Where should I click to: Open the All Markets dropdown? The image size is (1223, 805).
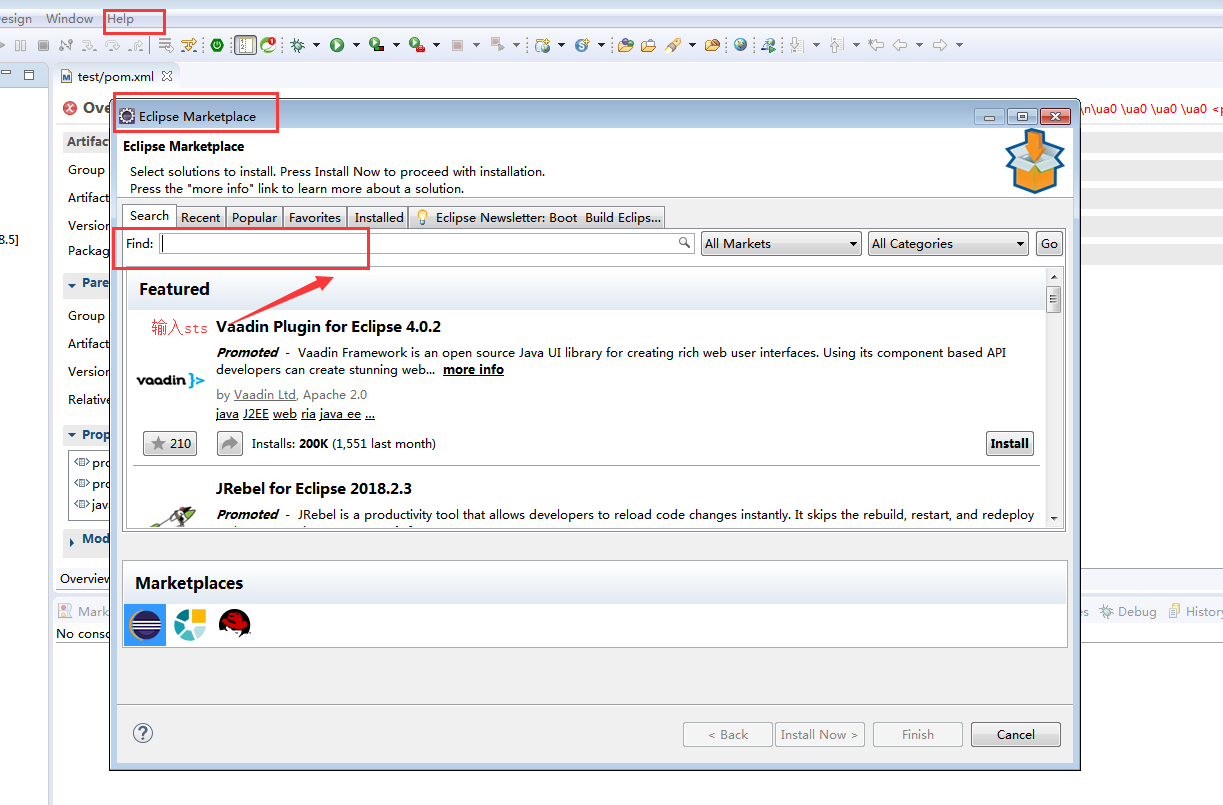[x=781, y=243]
